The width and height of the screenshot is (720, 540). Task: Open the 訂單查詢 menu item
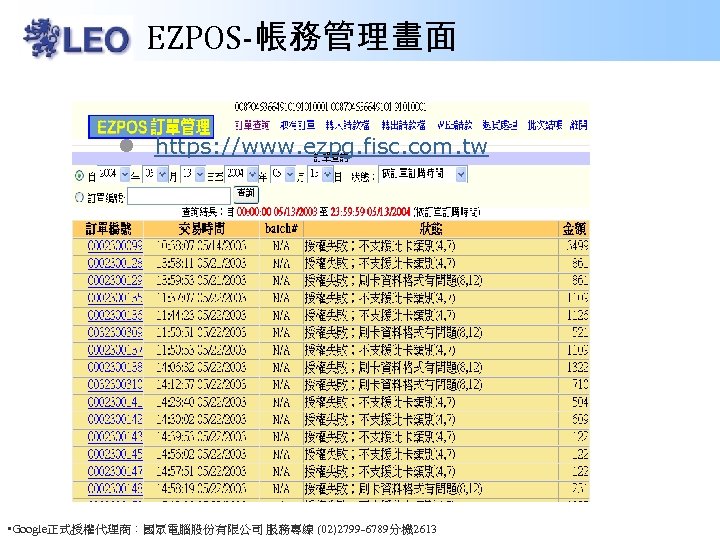click(x=252, y=125)
